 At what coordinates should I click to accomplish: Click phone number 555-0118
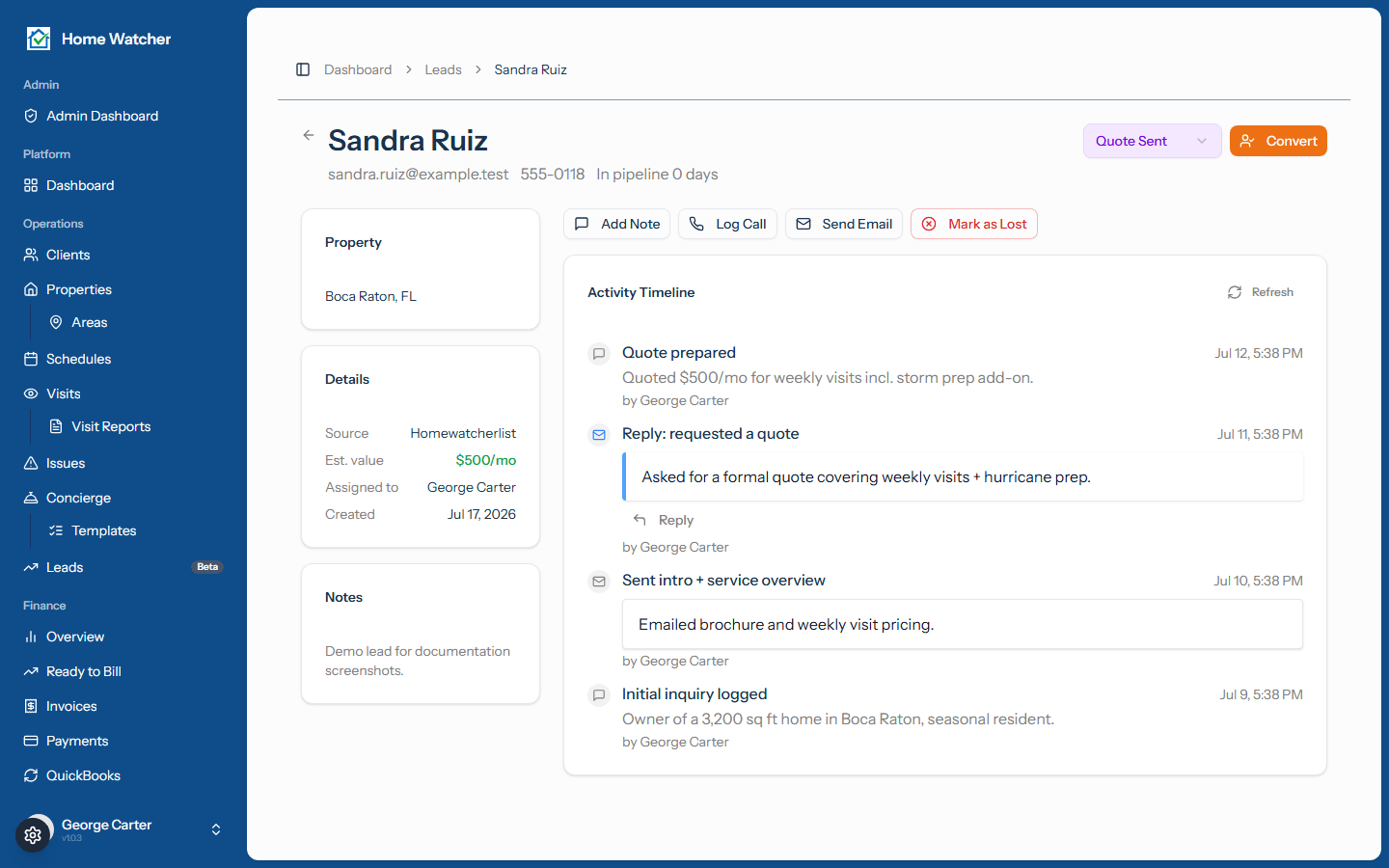[553, 175]
